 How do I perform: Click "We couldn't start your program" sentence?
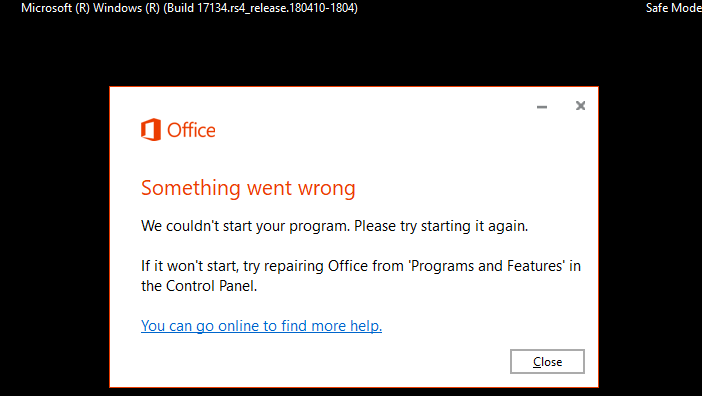(x=245, y=226)
